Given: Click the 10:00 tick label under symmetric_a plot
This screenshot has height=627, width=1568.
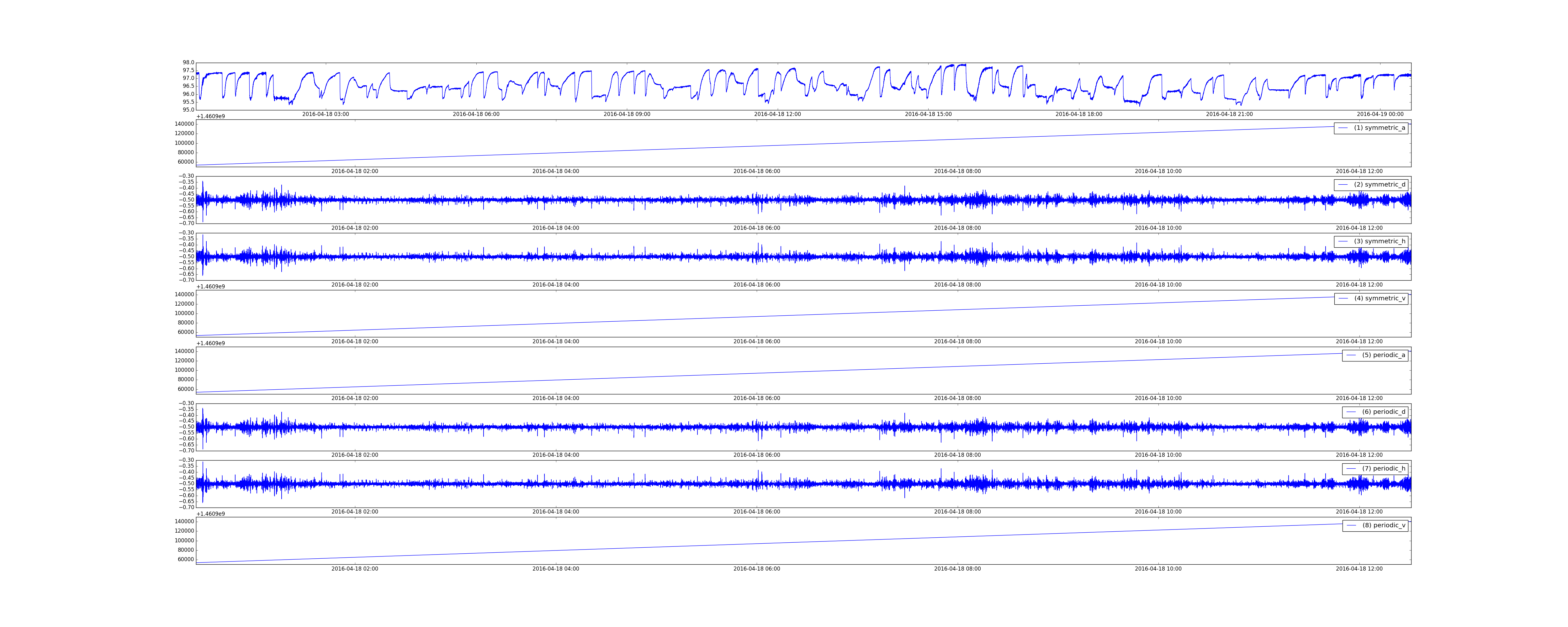Looking at the screenshot, I should click(x=1158, y=172).
